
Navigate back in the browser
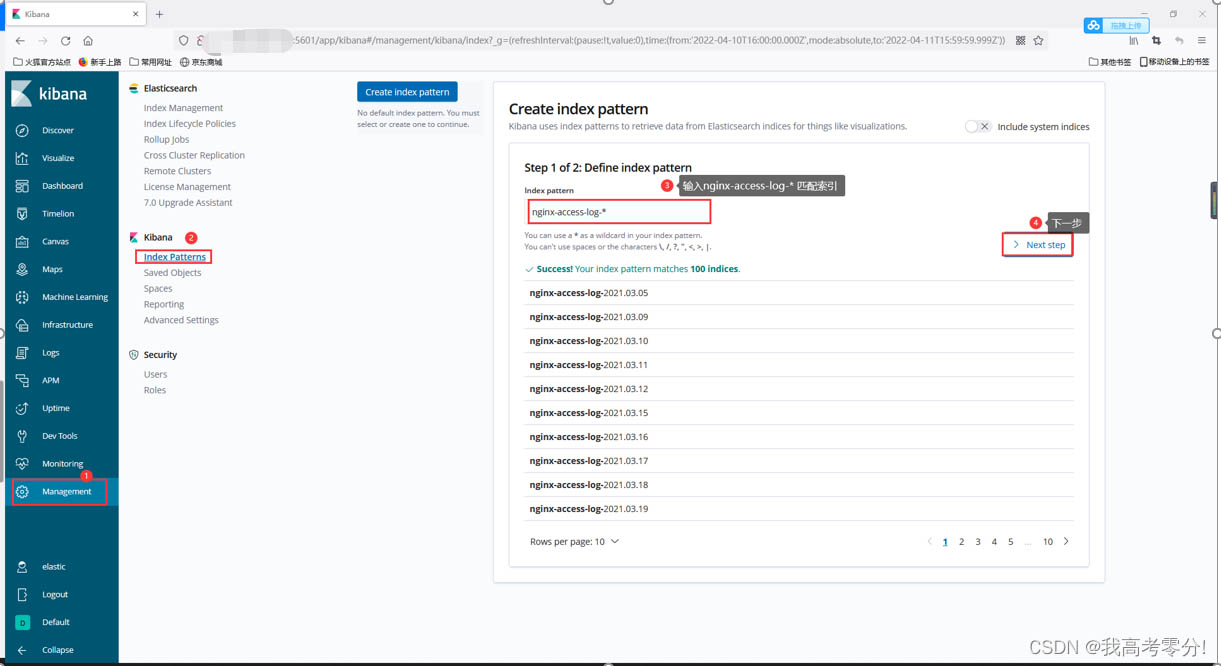coord(20,41)
